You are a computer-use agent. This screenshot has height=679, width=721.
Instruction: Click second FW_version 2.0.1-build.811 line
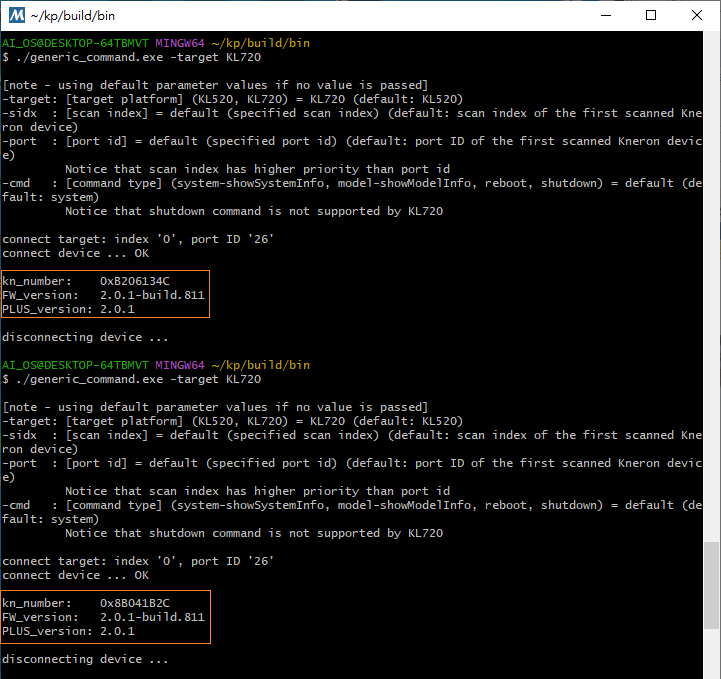pyautogui.click(x=103, y=617)
